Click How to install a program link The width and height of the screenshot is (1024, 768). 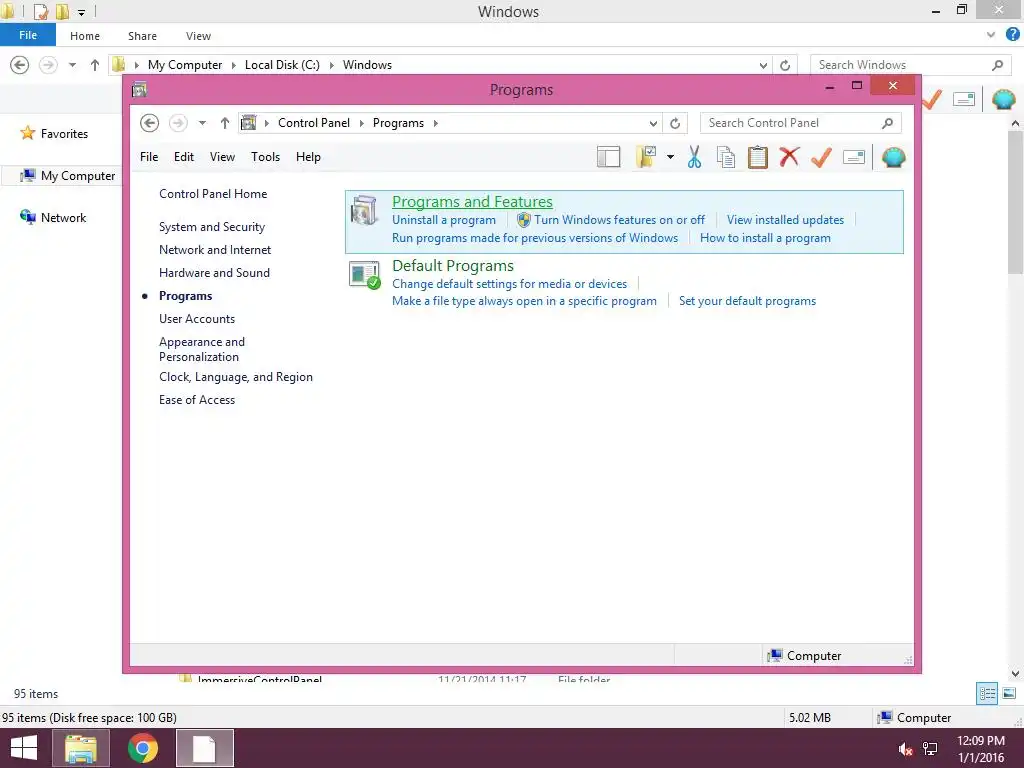[x=765, y=238]
